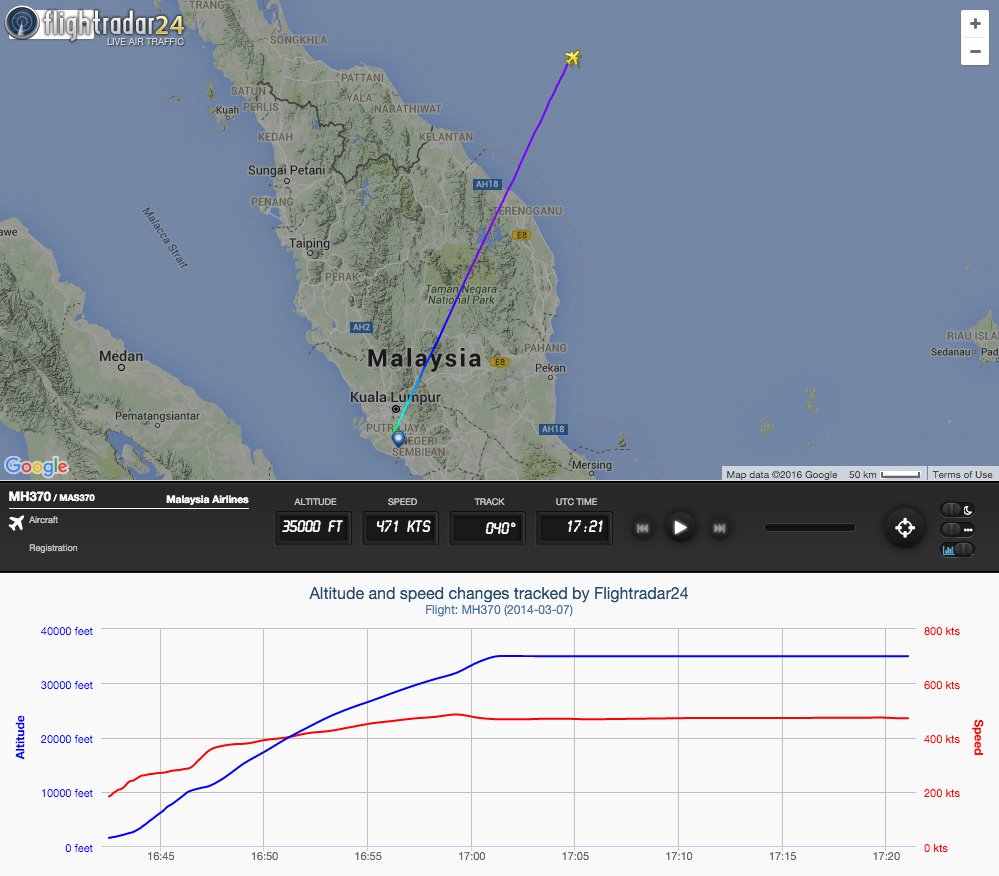Viewport: 999px width, 876px height.
Task: Click the Registration label
Action: [x=53, y=548]
